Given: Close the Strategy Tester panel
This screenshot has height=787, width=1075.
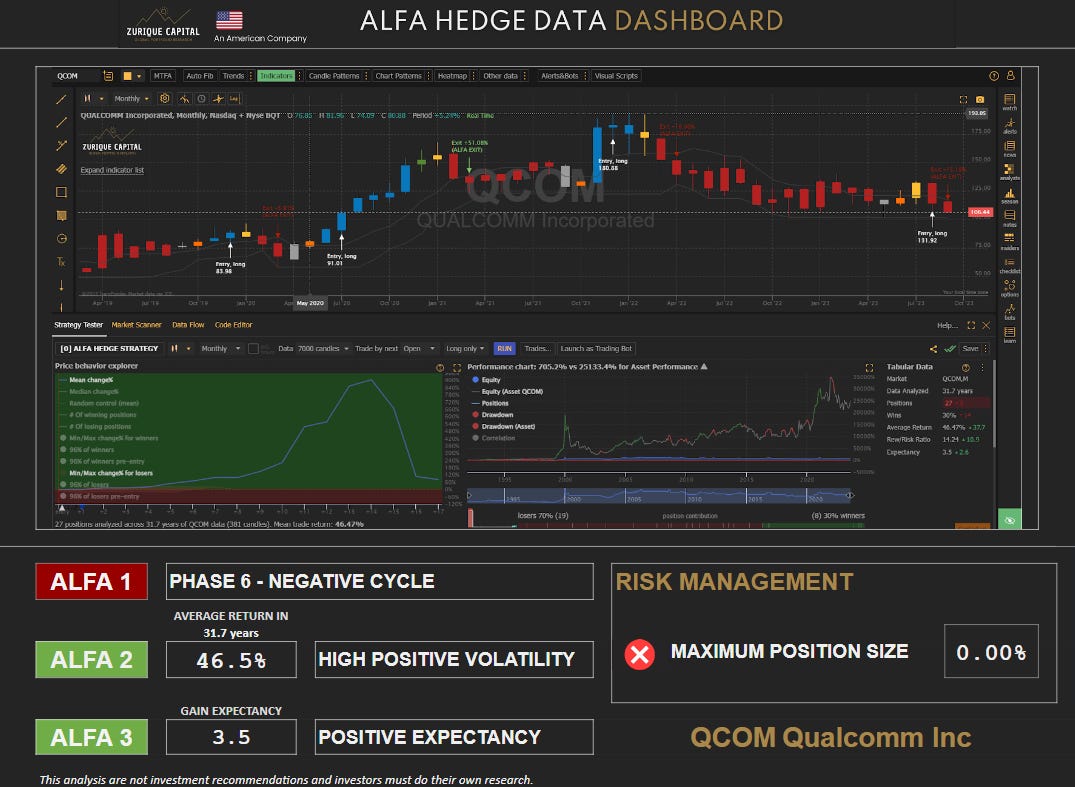Looking at the screenshot, I should [986, 325].
